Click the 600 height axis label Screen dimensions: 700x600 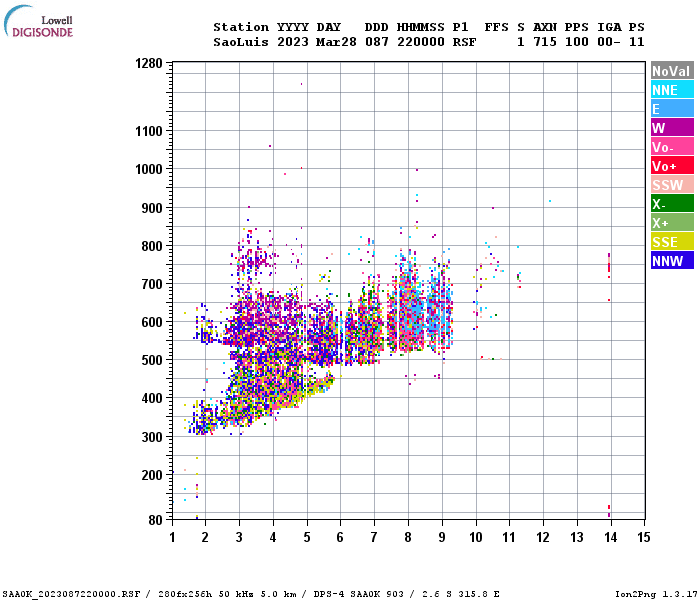(x=152, y=322)
